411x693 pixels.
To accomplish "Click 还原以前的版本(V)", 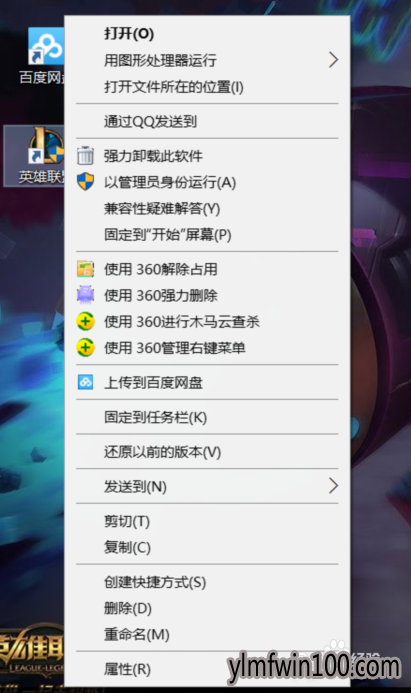I will (x=162, y=452).
